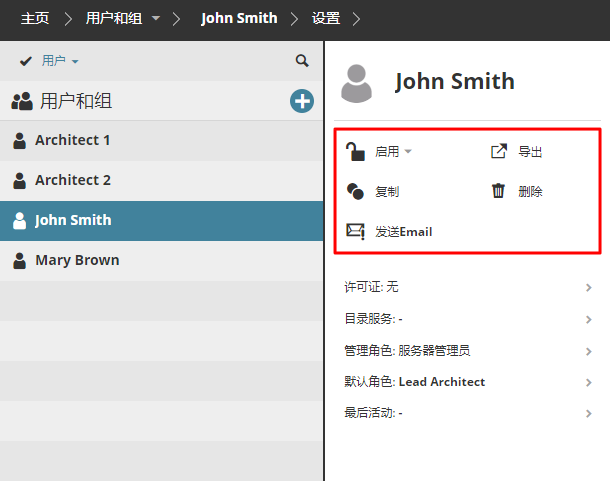Click the 管理角色: 服务器管理员 text

point(407,351)
